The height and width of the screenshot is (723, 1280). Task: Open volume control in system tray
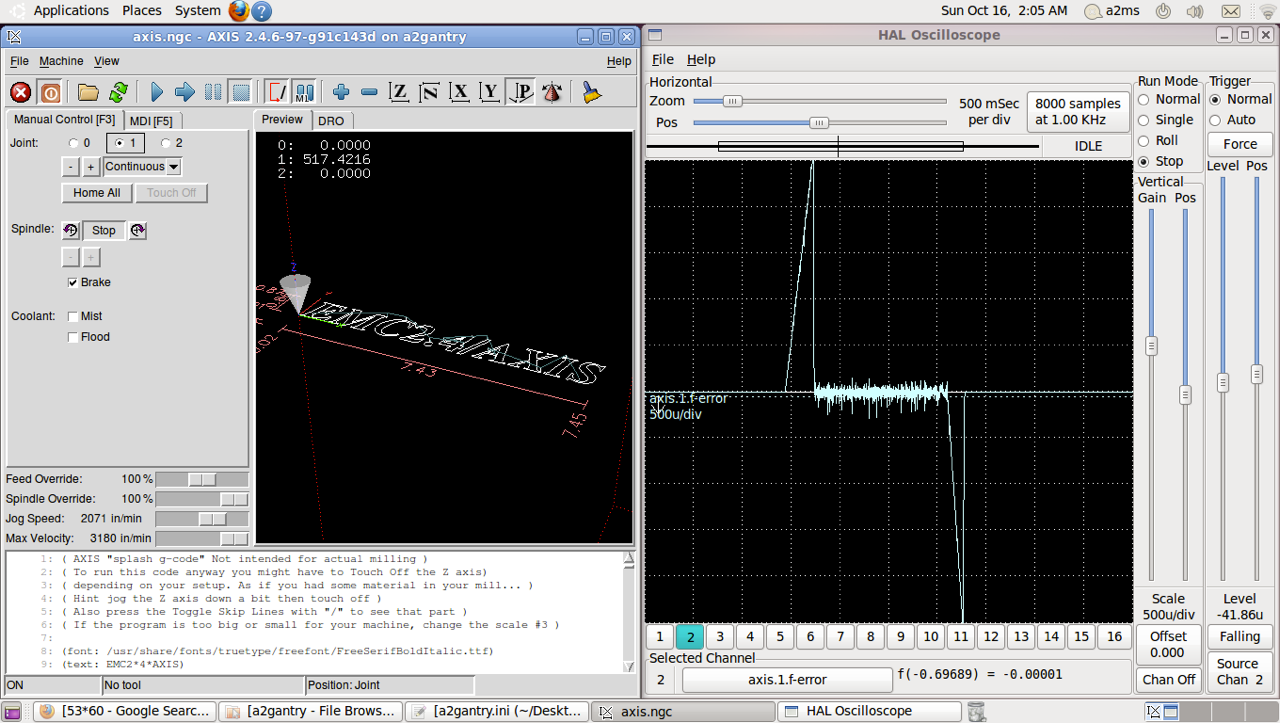(1194, 11)
